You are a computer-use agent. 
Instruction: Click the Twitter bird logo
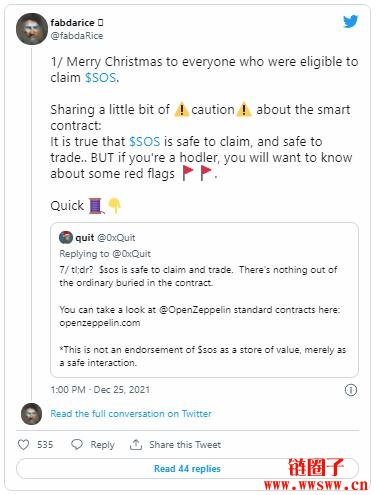351,22
